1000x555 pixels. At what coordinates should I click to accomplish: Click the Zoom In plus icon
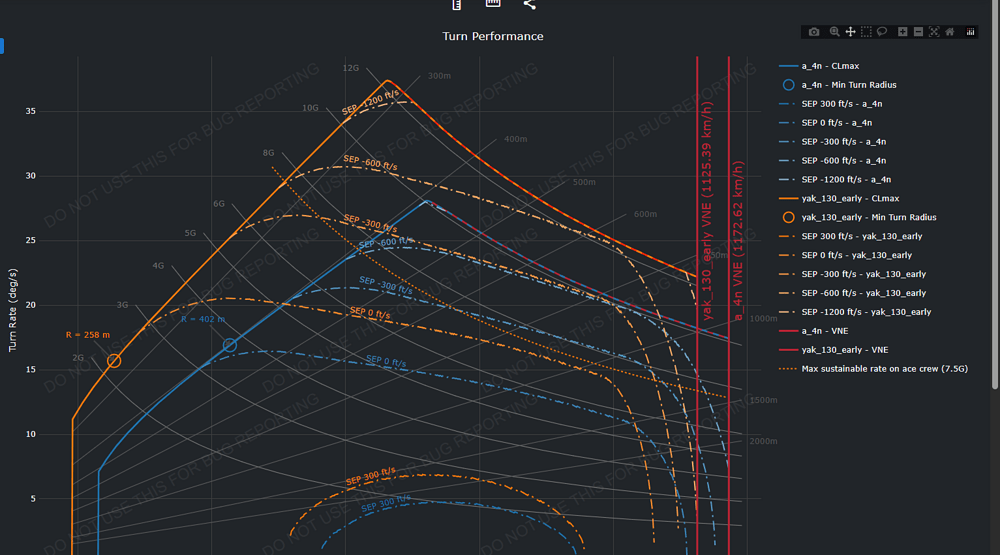[902, 32]
